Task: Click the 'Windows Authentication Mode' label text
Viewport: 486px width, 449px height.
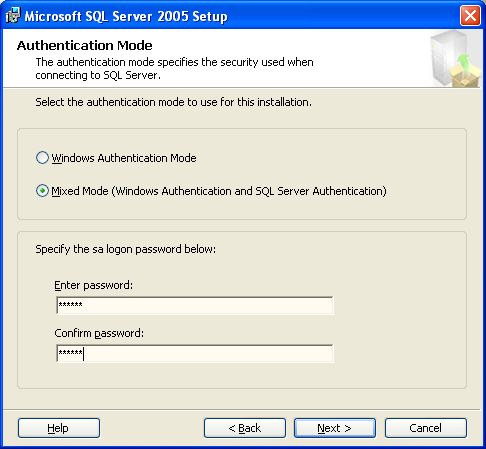Action: 124,158
